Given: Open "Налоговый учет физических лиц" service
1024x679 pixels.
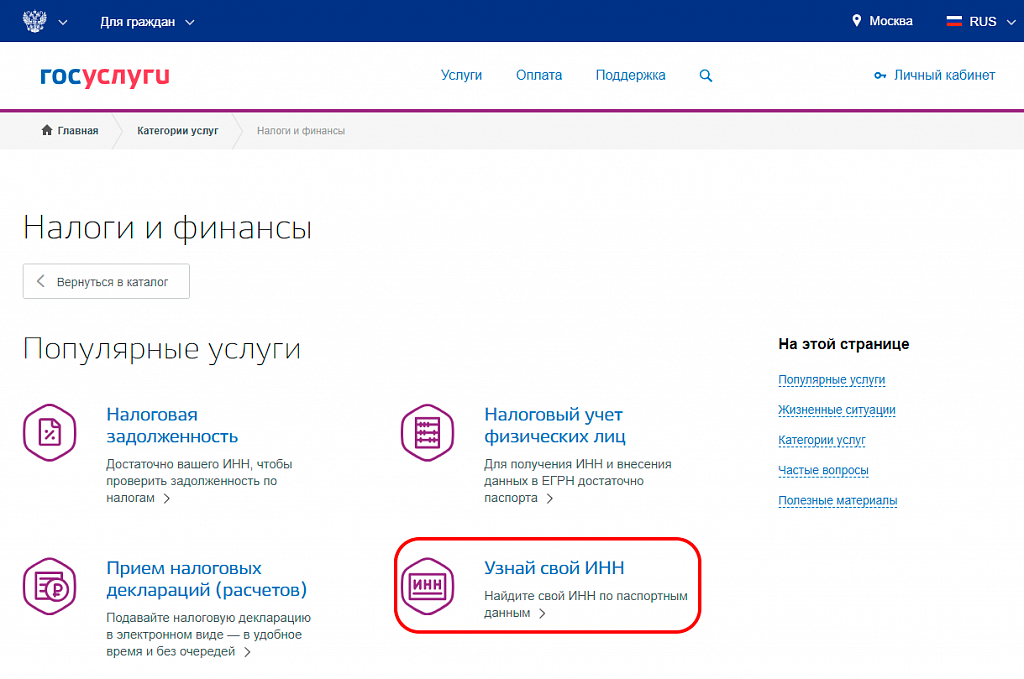Looking at the screenshot, I should tap(554, 425).
